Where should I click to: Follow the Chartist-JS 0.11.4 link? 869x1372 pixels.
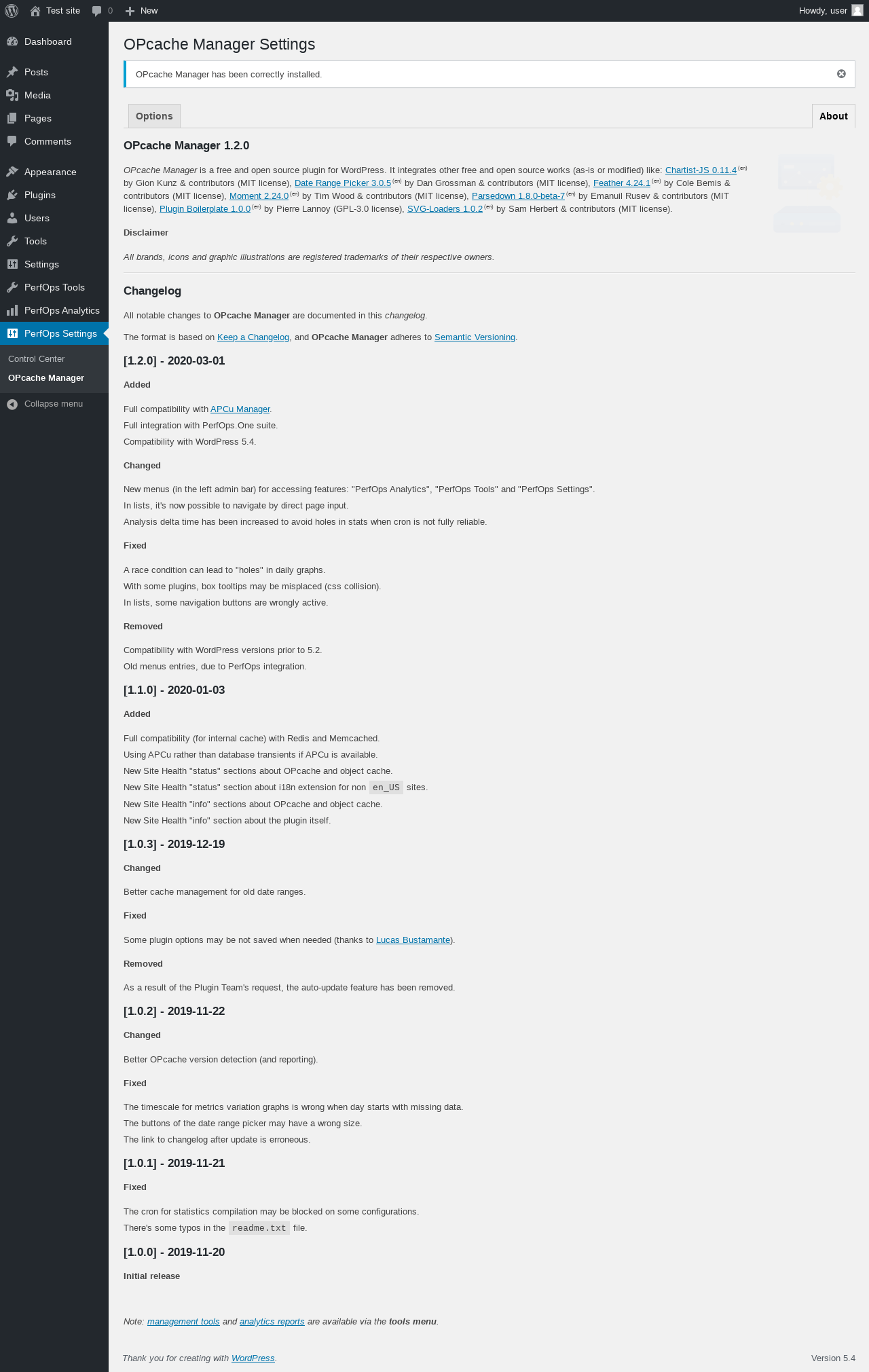[701, 170]
